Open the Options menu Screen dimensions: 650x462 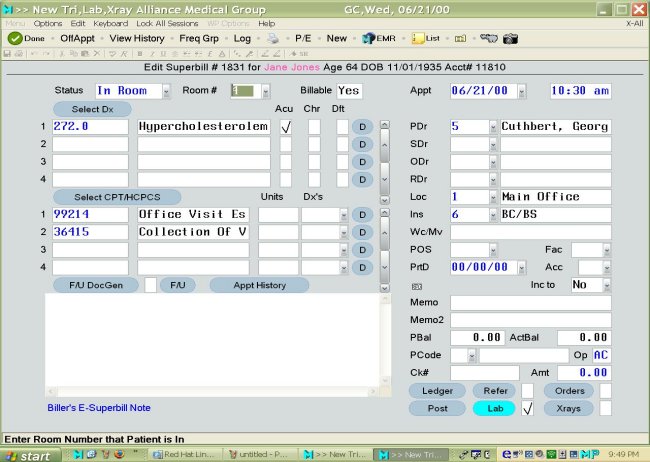[x=48, y=24]
